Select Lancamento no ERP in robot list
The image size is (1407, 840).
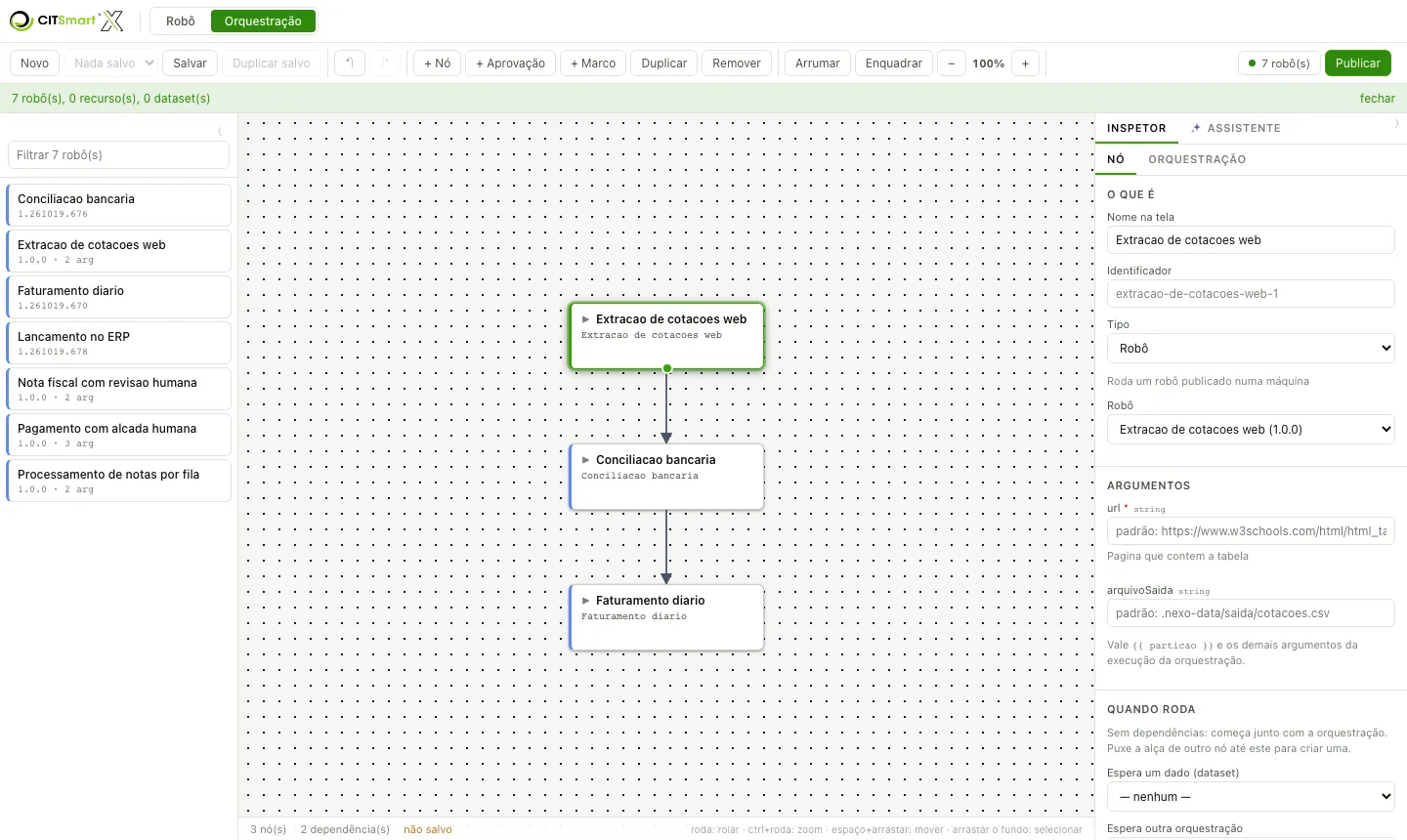coord(119,343)
